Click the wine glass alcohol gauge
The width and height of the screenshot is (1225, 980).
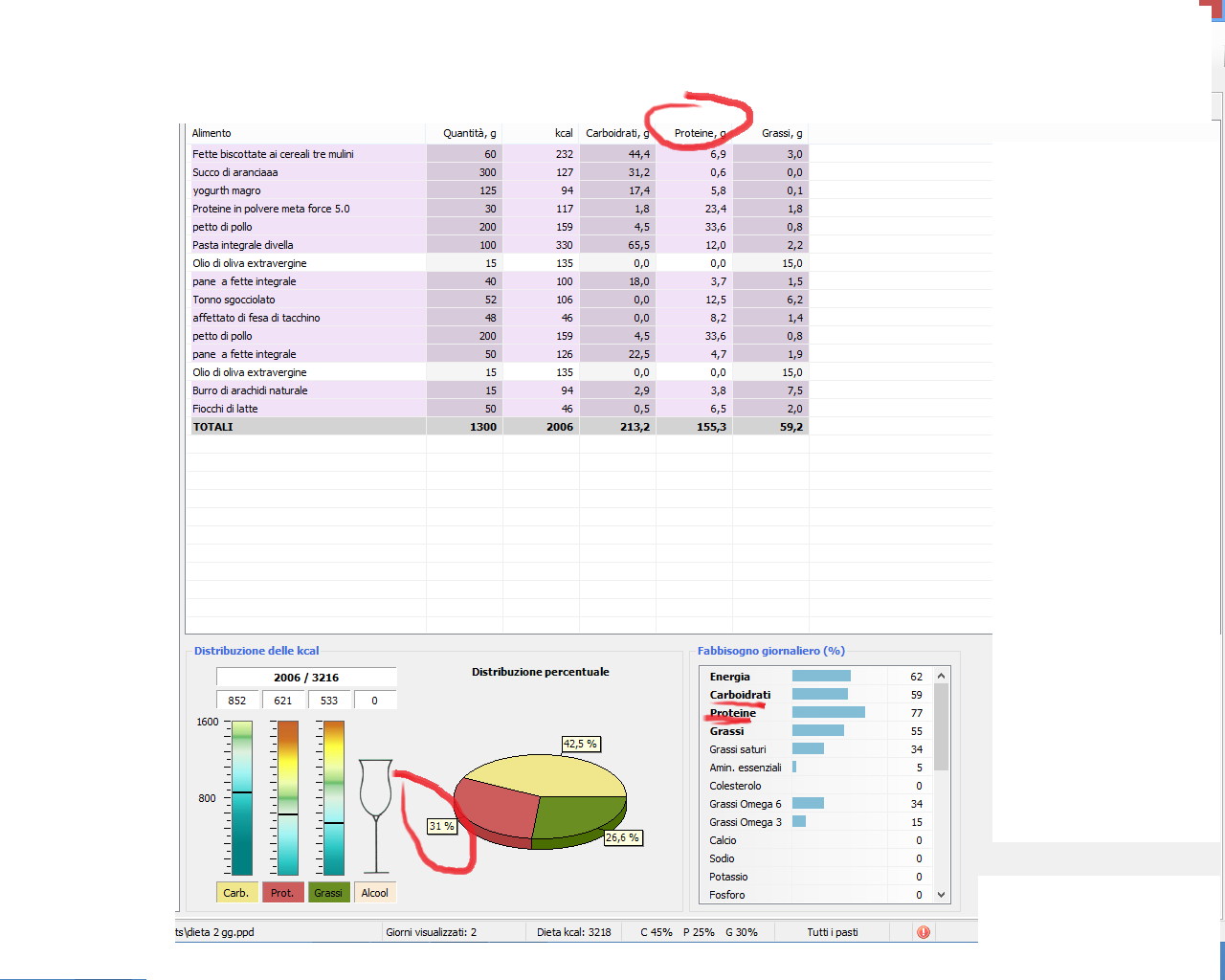(x=375, y=813)
